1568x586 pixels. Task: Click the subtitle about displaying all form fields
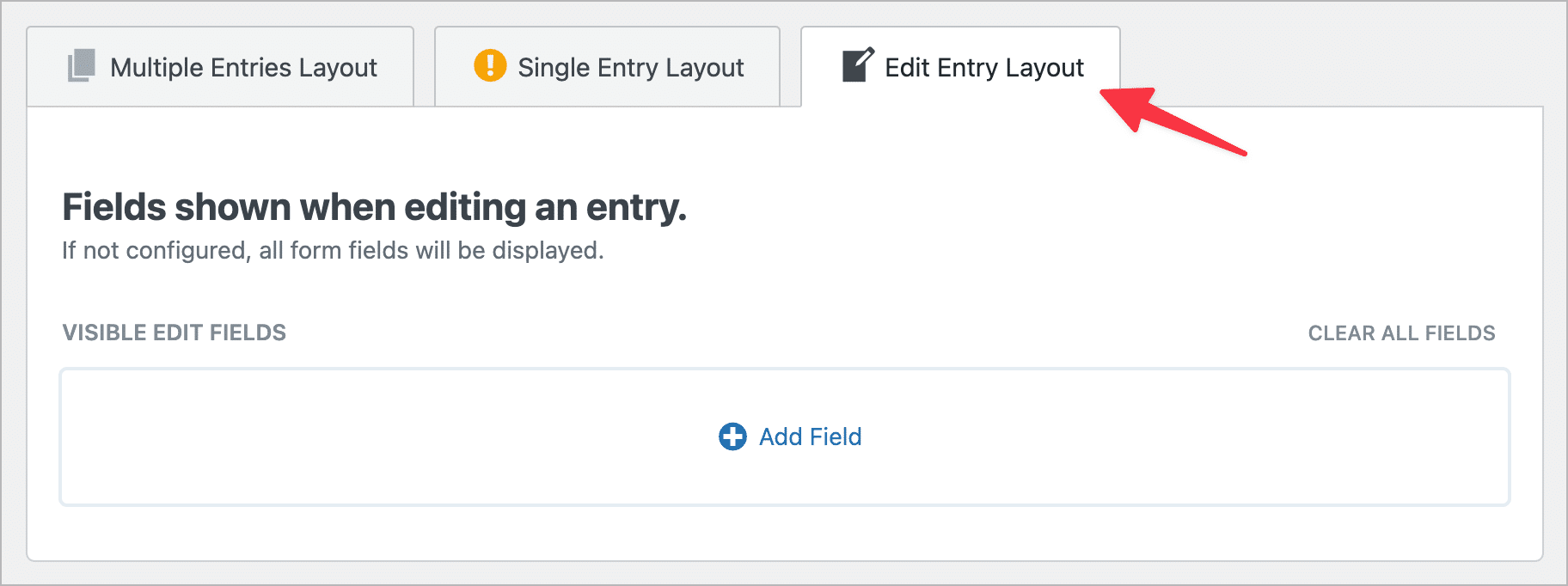click(333, 251)
